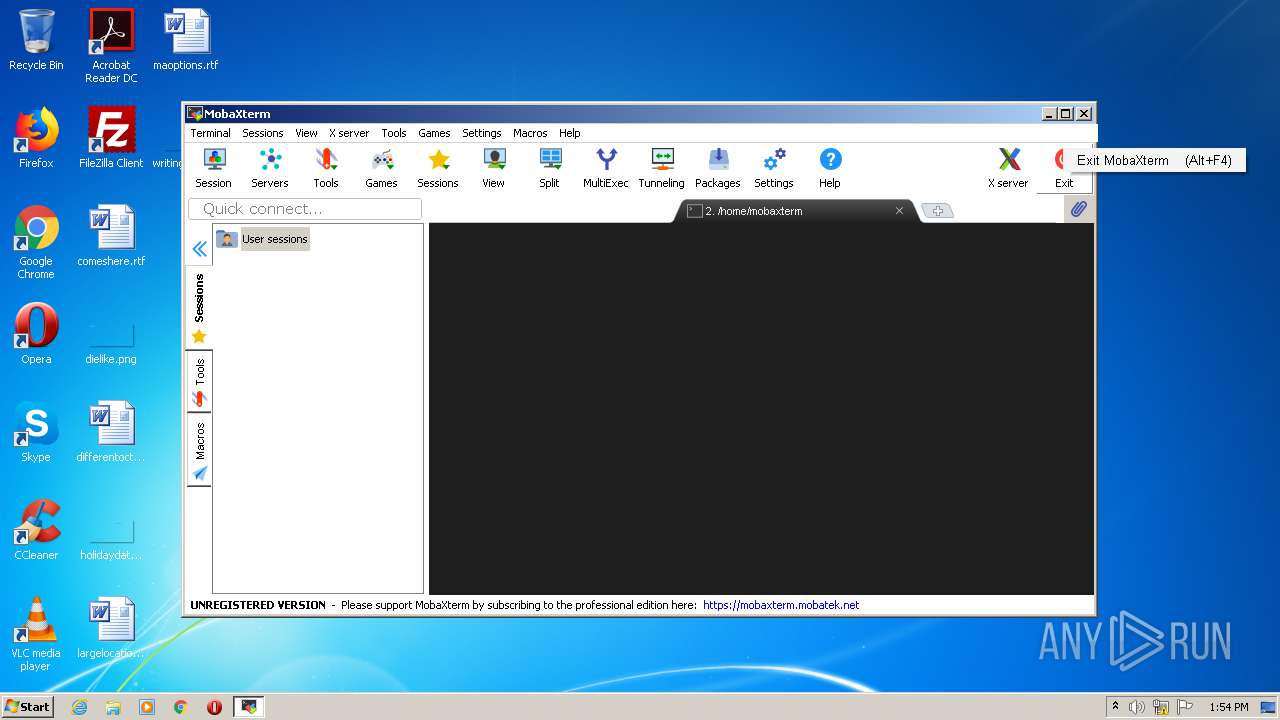
Task: Open the Opera desktop shortcut
Action: (x=36, y=334)
